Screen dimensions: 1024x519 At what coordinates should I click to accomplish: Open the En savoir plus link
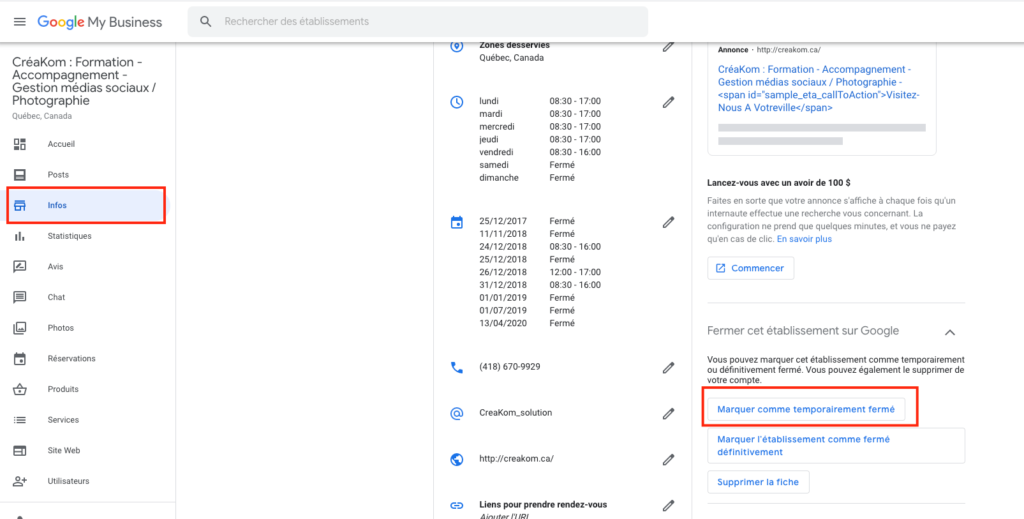[x=804, y=240]
